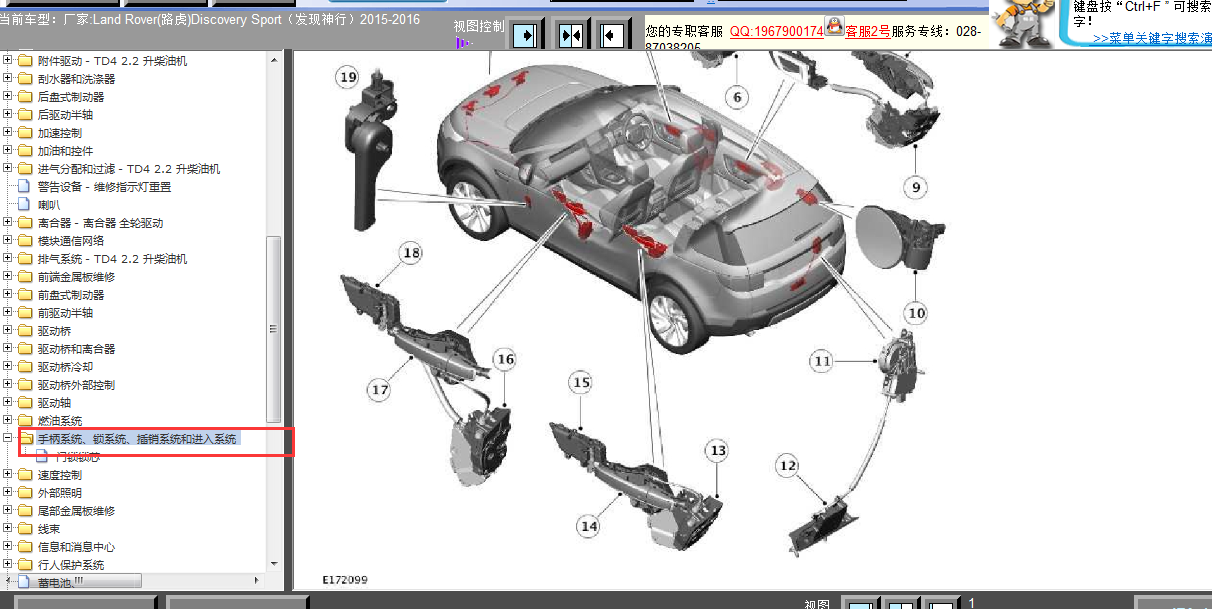
Task: Click the right-pane-only view control icon
Action: tap(614, 35)
